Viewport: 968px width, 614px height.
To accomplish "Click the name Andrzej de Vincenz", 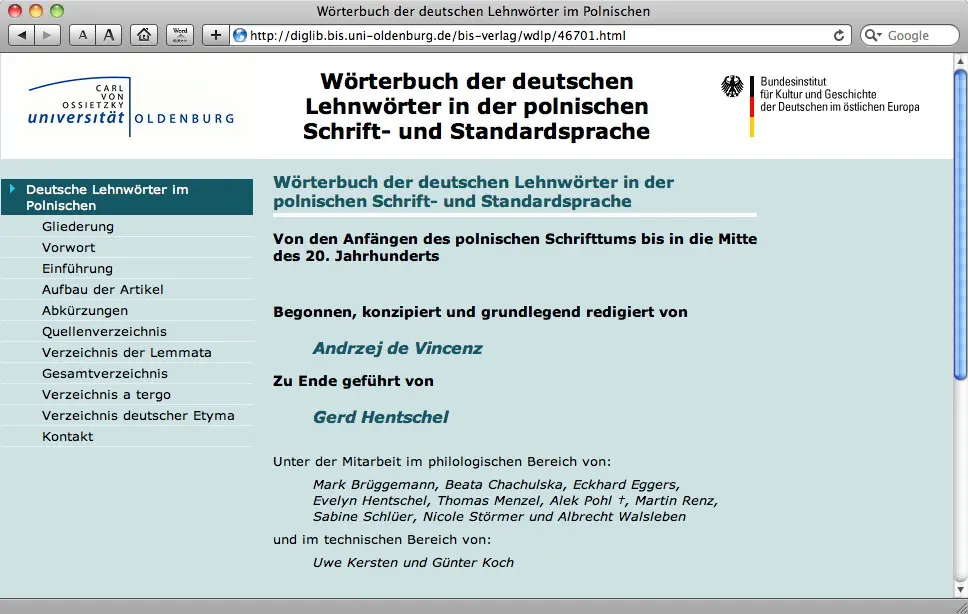I will pyautogui.click(x=398, y=348).
